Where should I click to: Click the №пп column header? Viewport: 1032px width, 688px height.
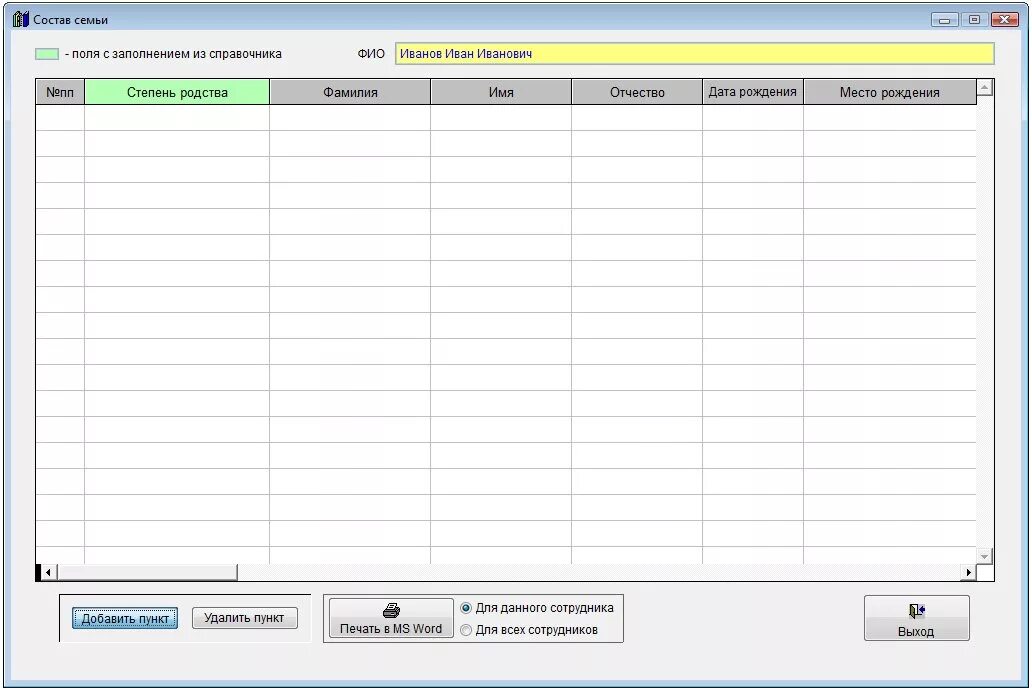[60, 92]
